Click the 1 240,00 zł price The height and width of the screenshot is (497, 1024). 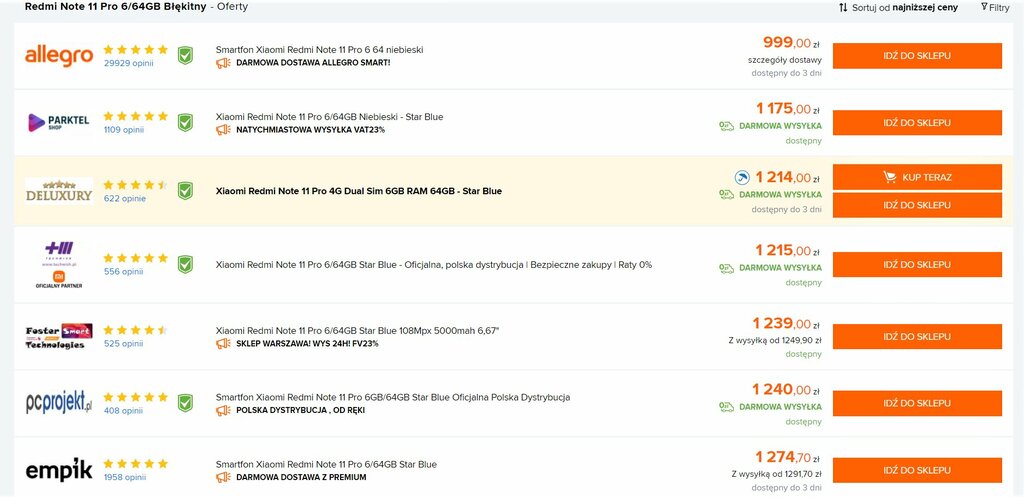pyautogui.click(x=786, y=390)
